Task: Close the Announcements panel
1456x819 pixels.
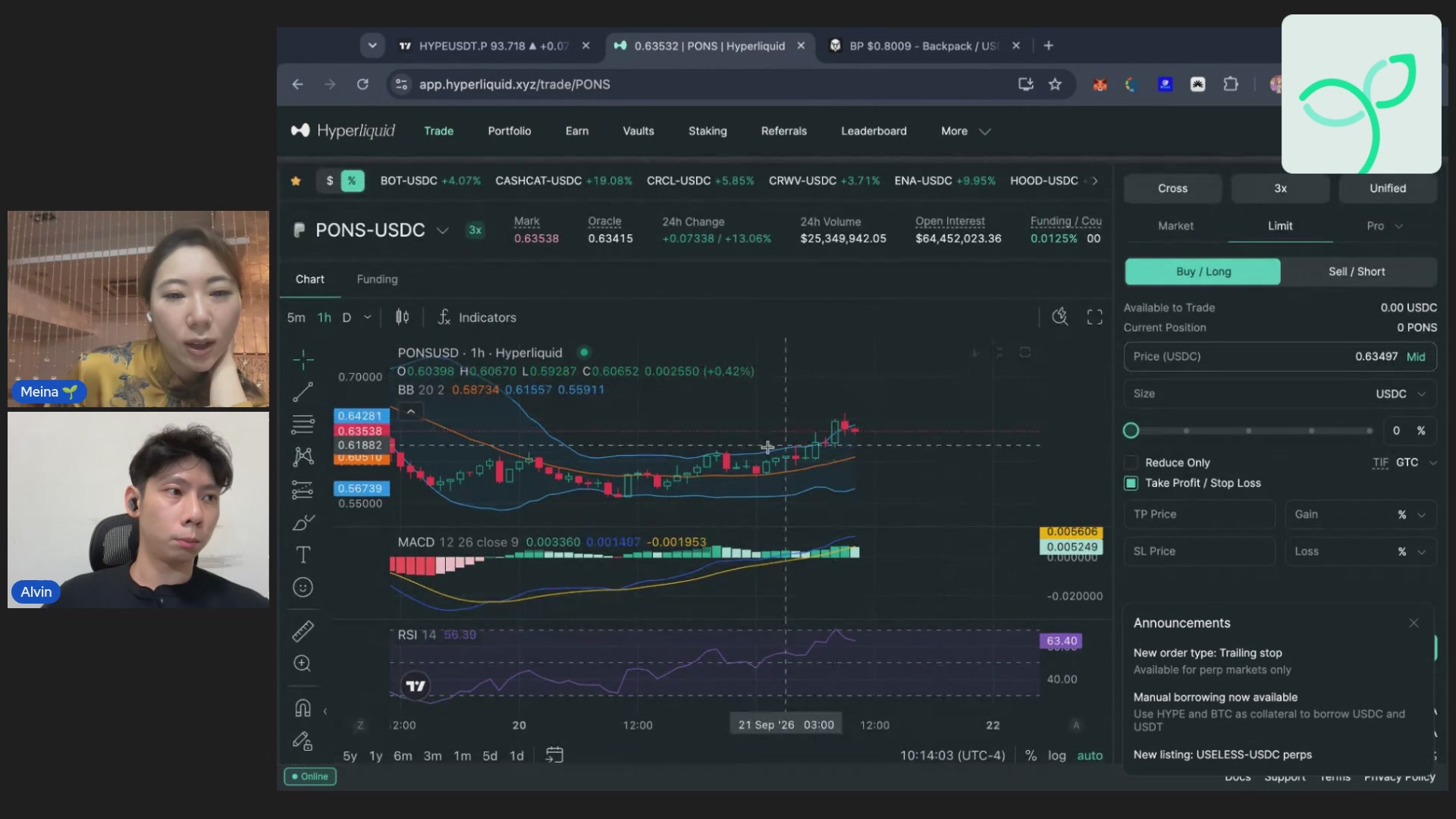Action: point(1414,623)
